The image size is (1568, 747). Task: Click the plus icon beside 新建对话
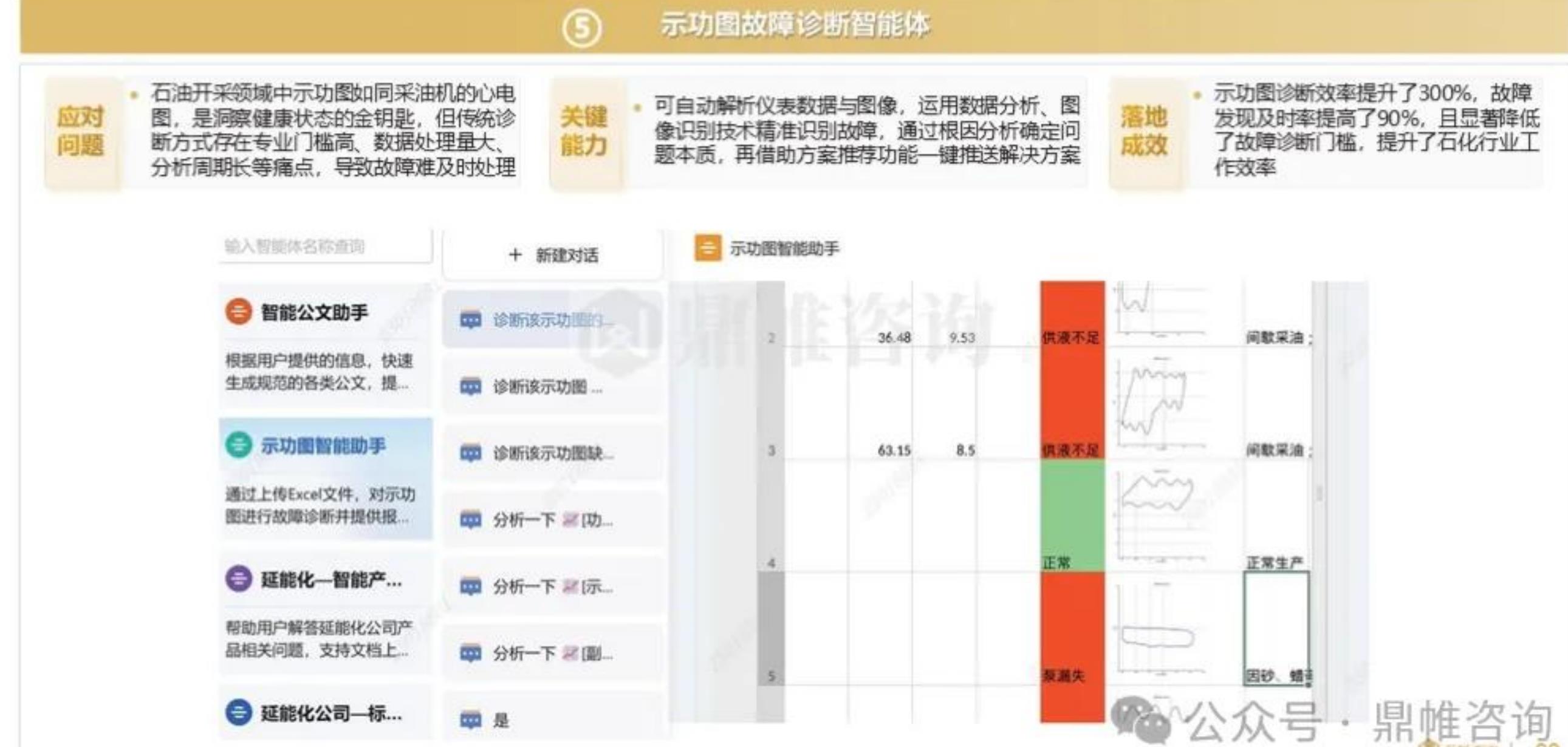coord(515,255)
